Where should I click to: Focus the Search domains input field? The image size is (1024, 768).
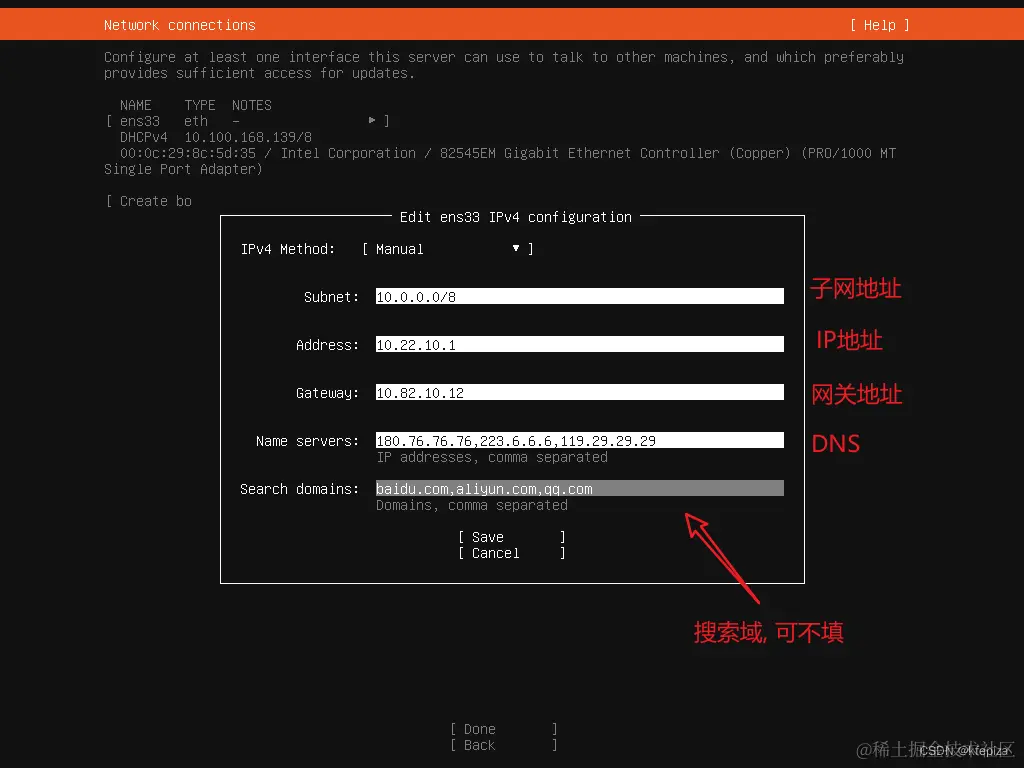click(x=579, y=488)
